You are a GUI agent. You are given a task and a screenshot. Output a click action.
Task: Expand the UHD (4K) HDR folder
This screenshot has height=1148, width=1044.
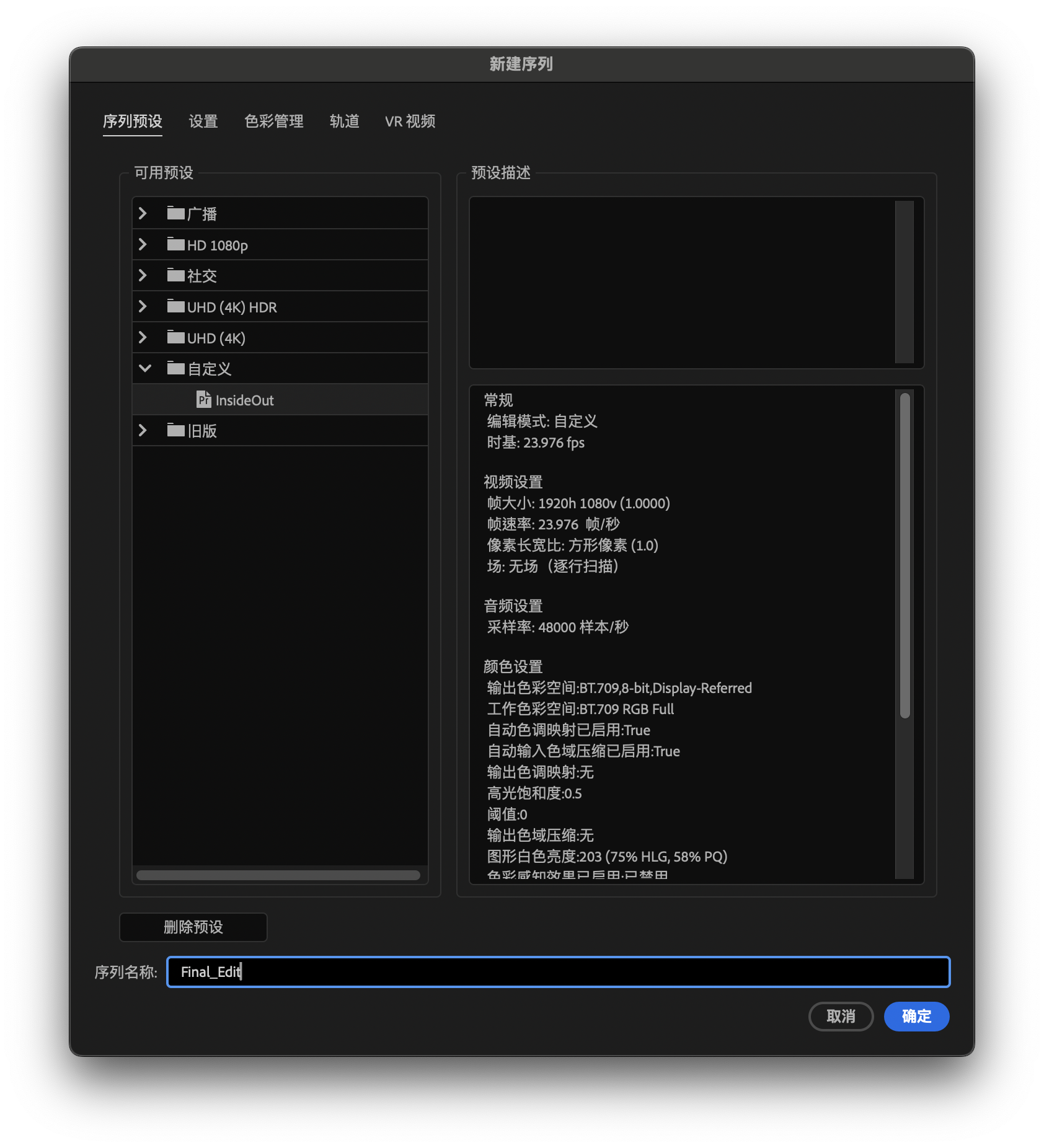pyautogui.click(x=143, y=306)
